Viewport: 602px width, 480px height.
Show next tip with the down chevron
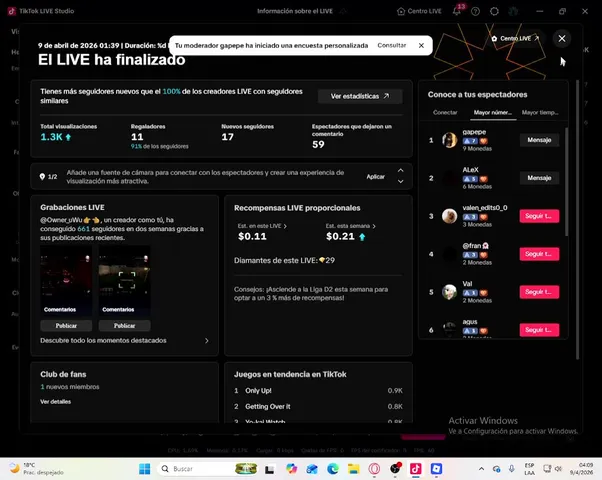(x=400, y=181)
